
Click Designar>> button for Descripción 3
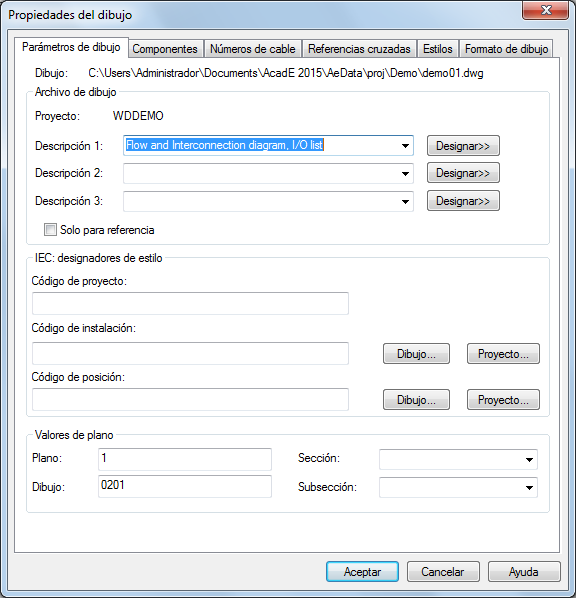click(463, 201)
